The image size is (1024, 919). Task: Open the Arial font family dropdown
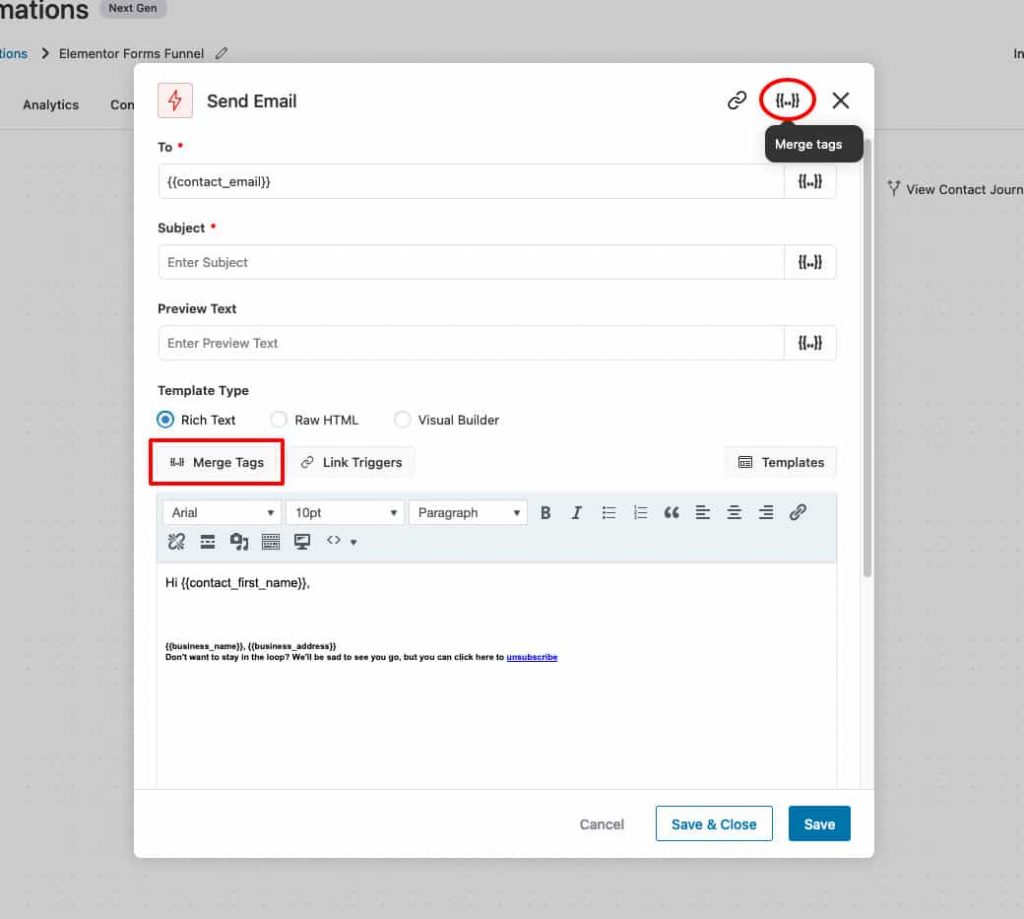[x=220, y=512]
